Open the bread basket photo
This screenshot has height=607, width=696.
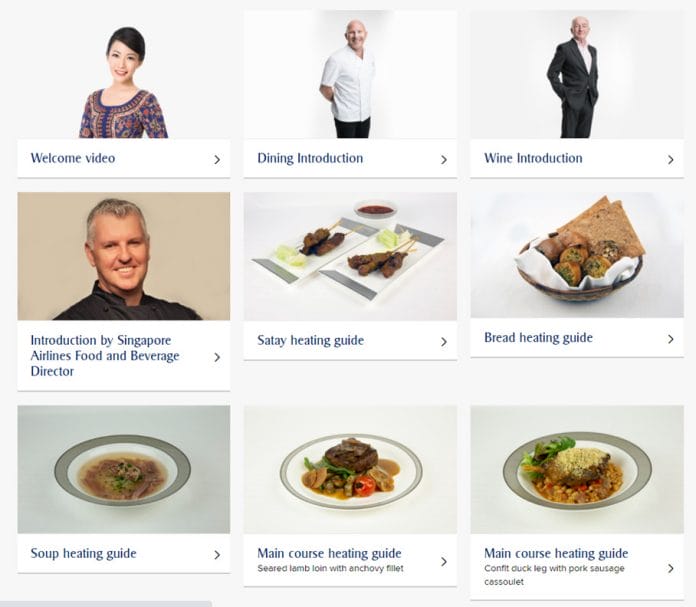click(x=577, y=255)
